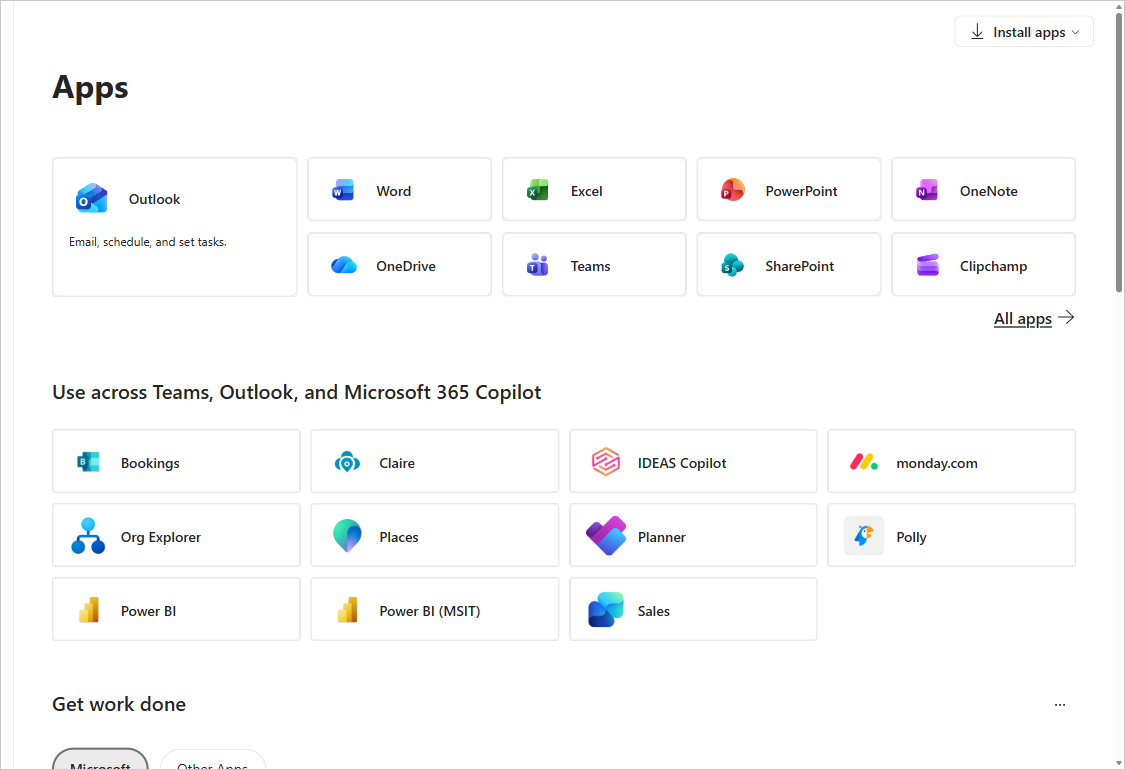Launch Word via its blue icon
The height and width of the screenshot is (770, 1125).
(x=343, y=191)
